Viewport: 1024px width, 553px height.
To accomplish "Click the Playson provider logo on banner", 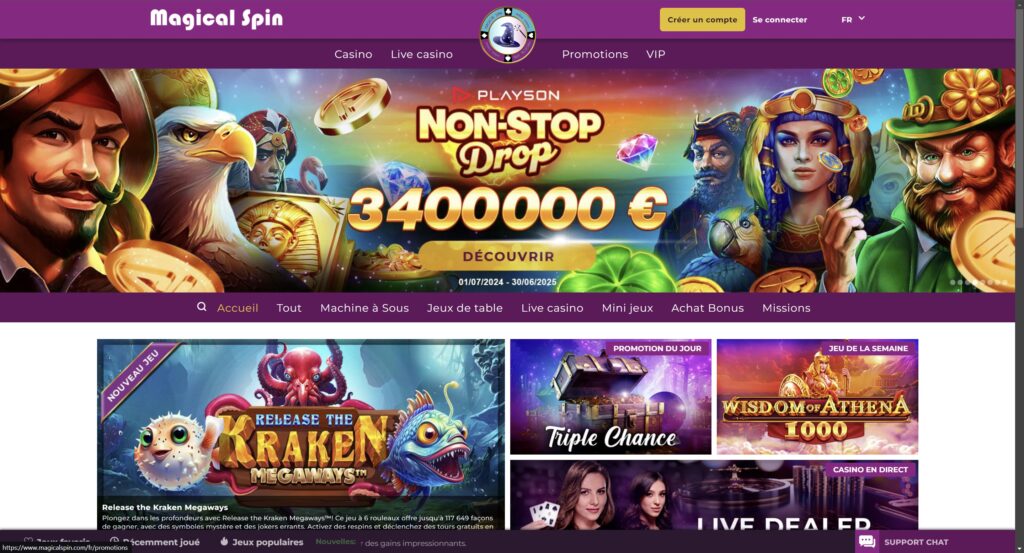I will click(x=506, y=95).
